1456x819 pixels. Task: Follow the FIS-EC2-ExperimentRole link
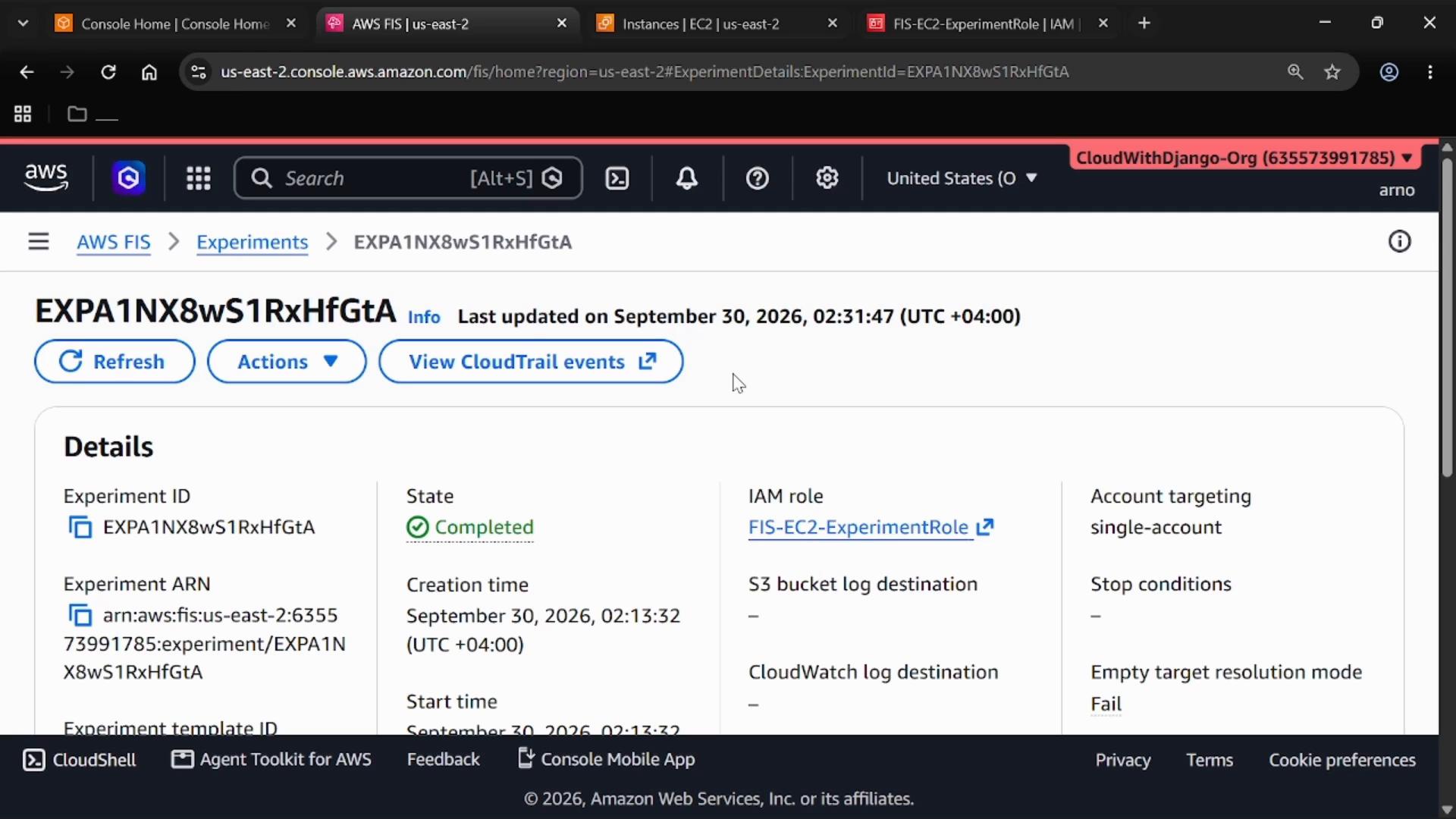pos(871,527)
